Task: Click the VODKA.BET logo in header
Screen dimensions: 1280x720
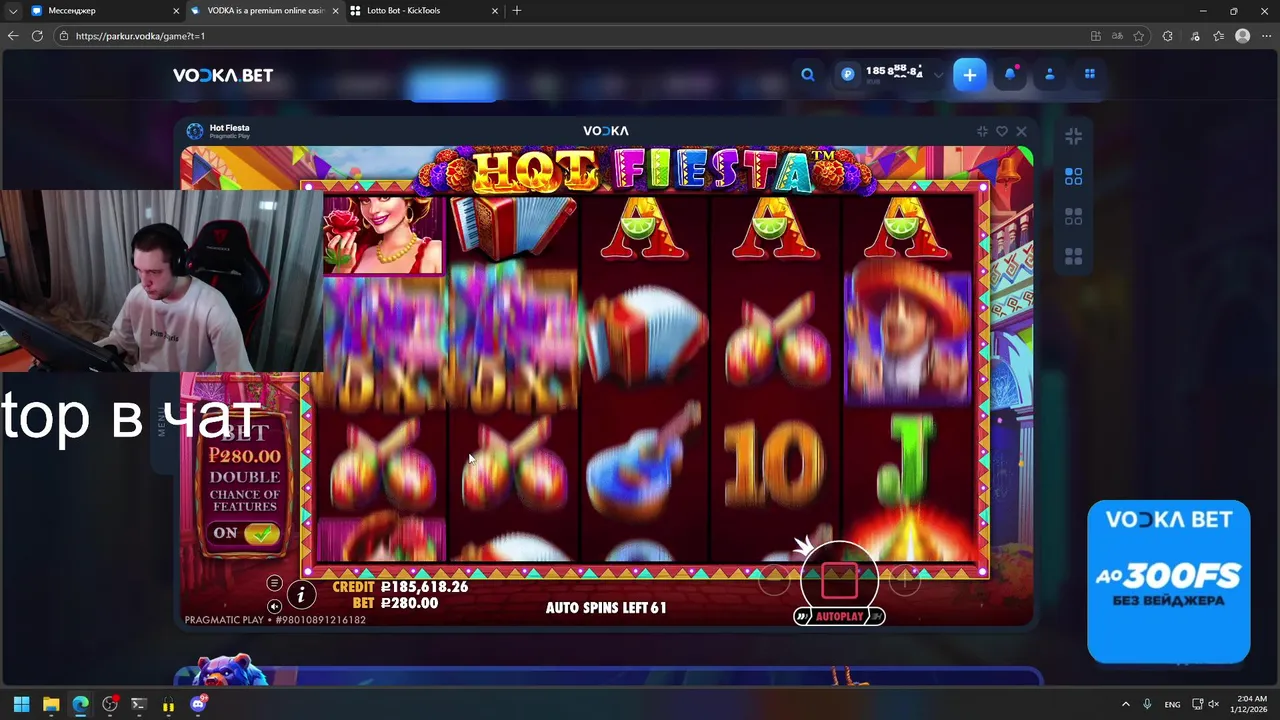Action: (223, 75)
